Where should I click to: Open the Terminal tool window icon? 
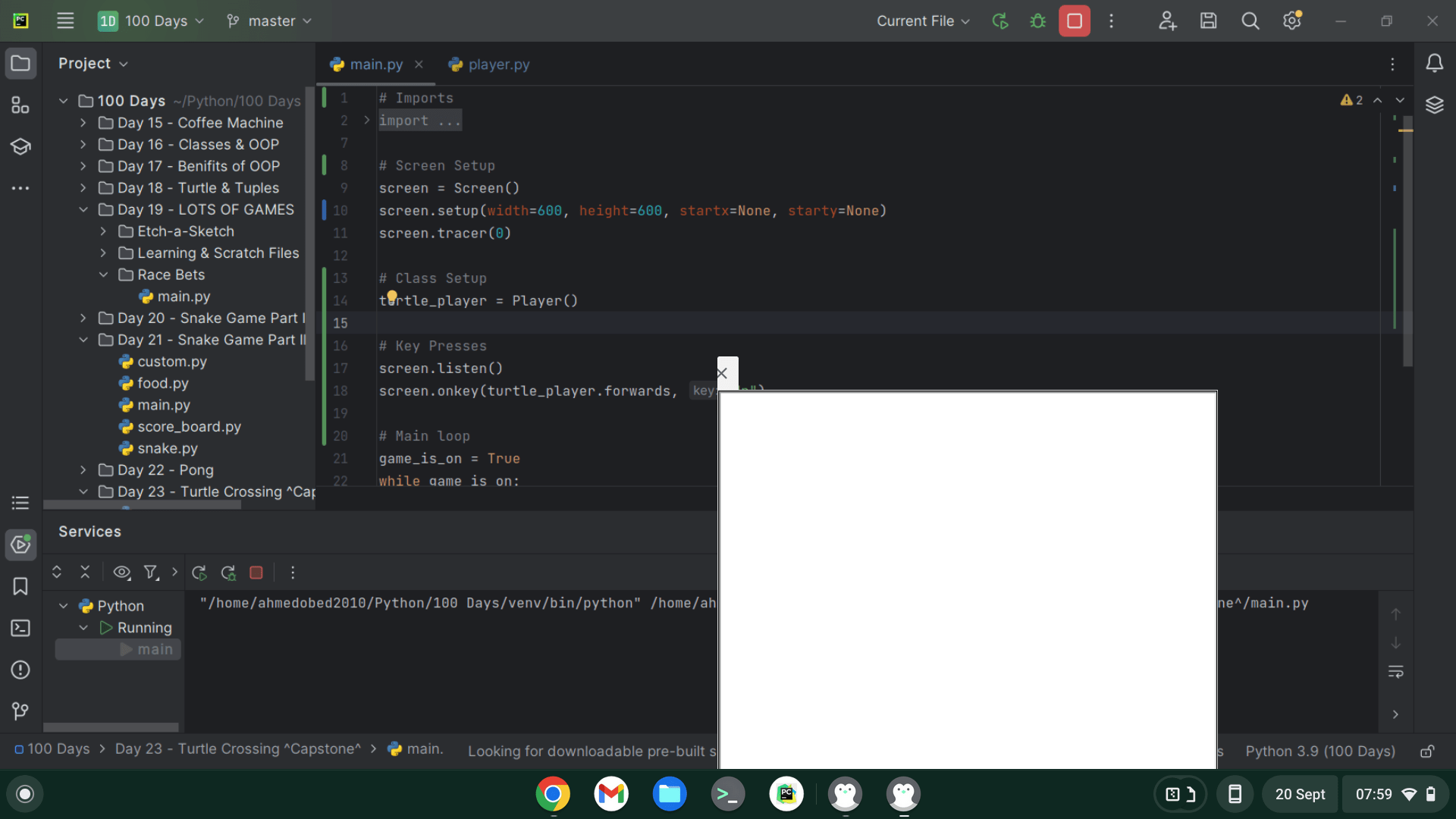pyautogui.click(x=20, y=628)
